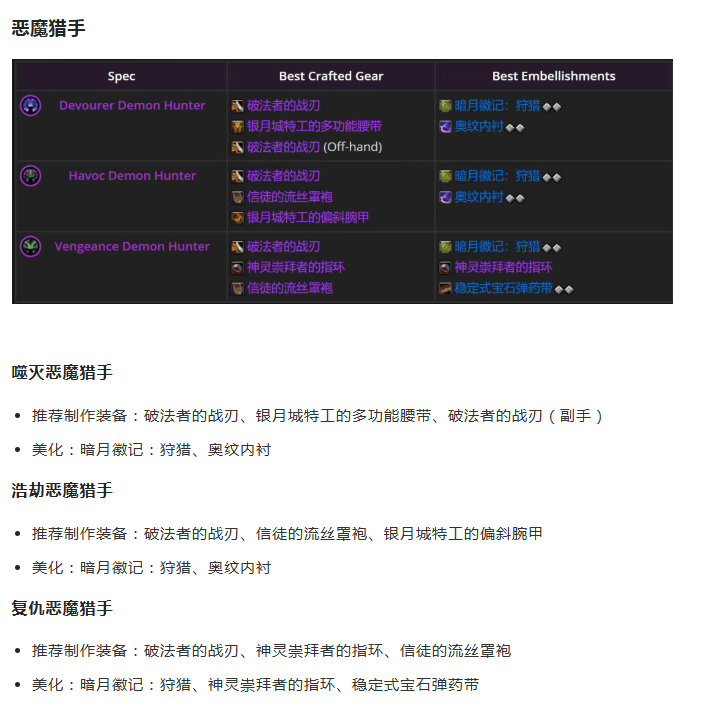Click the Vengeance Demon Hunter spec icon

click(30, 246)
